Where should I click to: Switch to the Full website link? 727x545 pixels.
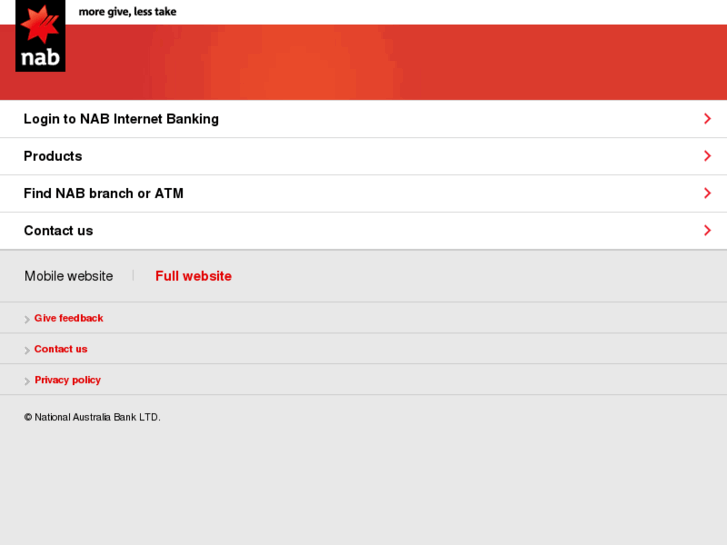pyautogui.click(x=193, y=276)
